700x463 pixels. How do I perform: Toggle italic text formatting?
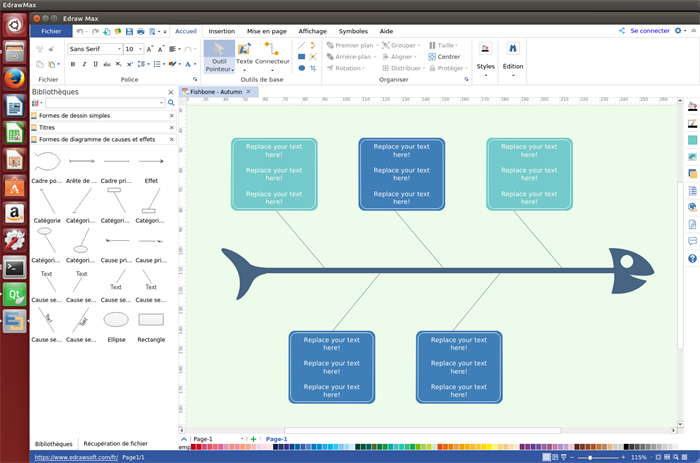point(85,64)
